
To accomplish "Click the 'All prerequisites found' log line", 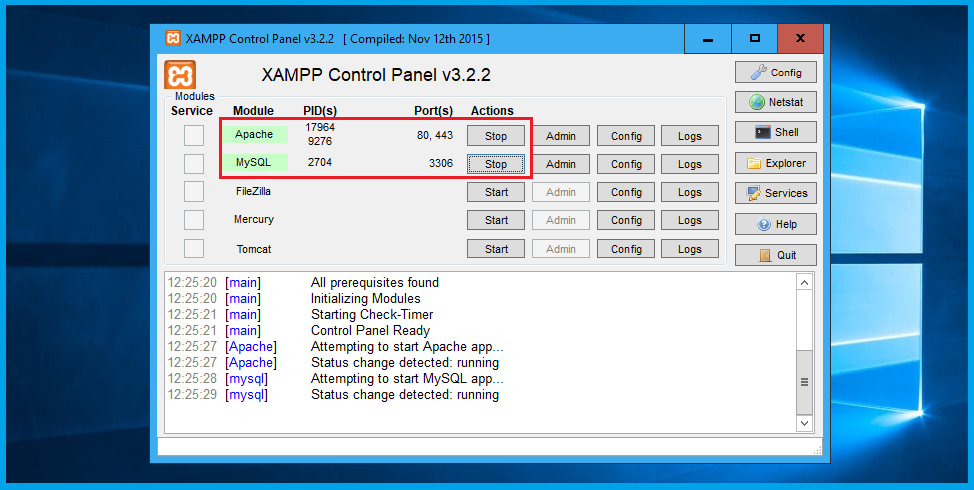I will point(375,283).
